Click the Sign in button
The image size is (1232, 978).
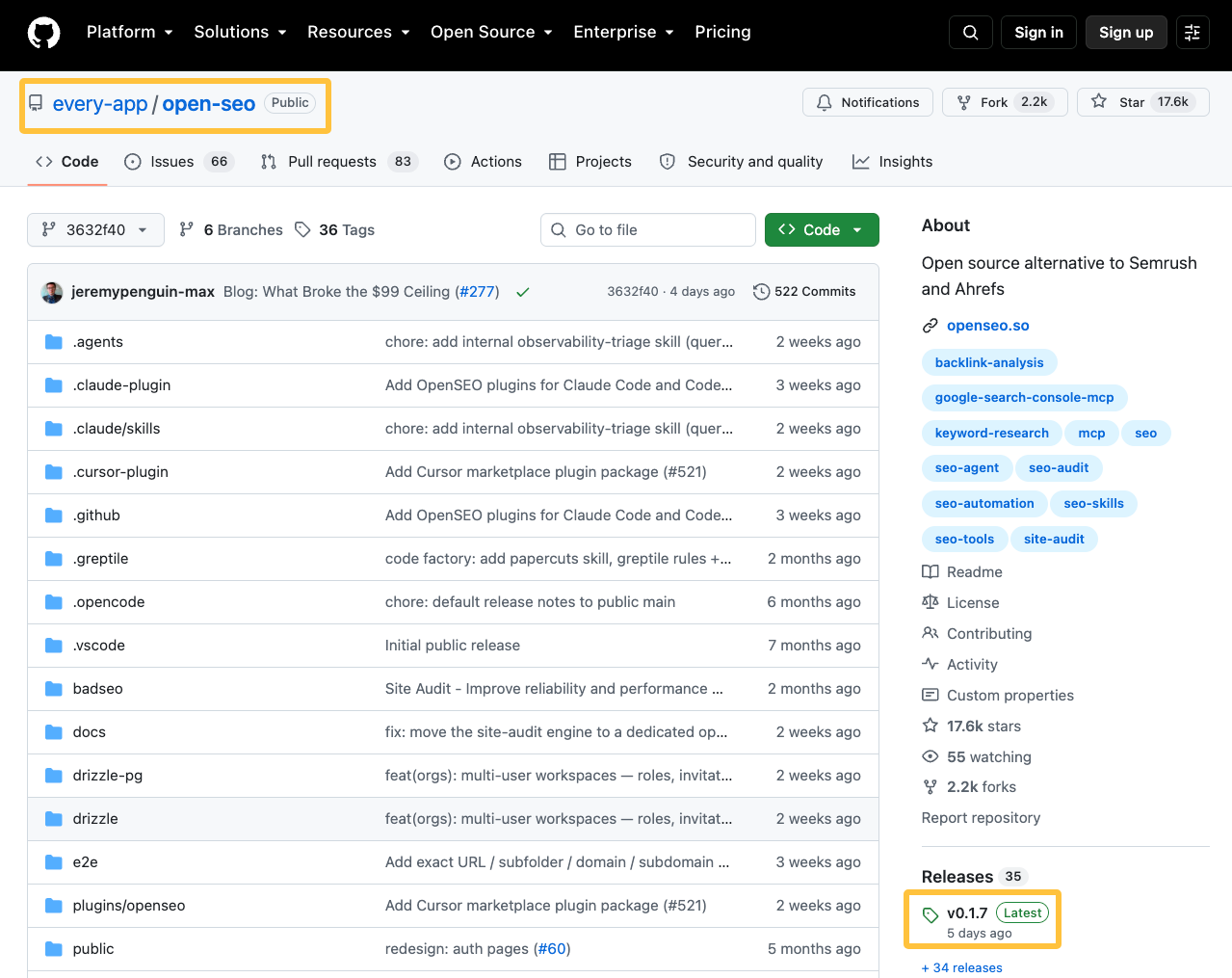pyautogui.click(x=1038, y=33)
